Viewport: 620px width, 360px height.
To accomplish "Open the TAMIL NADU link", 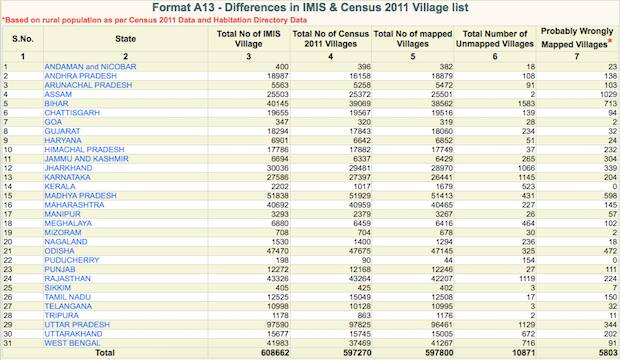I will pos(68,297).
